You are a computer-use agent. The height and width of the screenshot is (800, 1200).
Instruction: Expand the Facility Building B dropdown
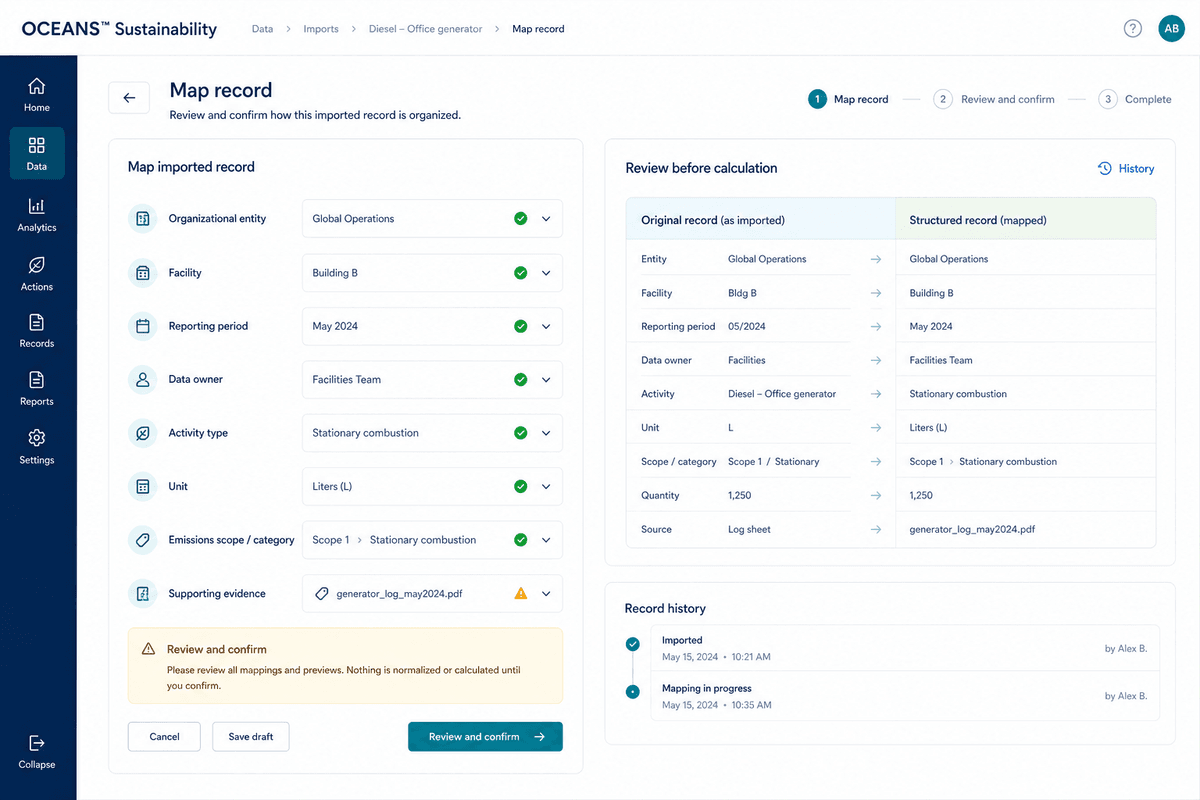(x=546, y=272)
